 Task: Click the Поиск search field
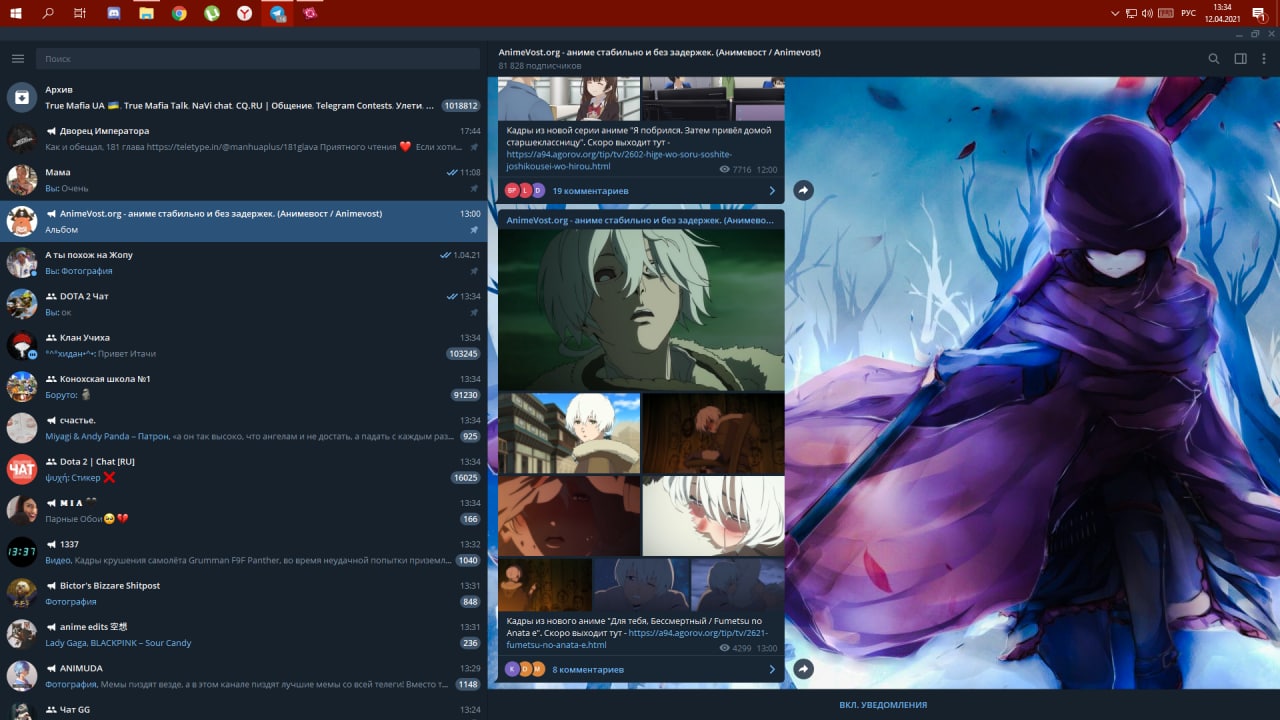coord(258,59)
